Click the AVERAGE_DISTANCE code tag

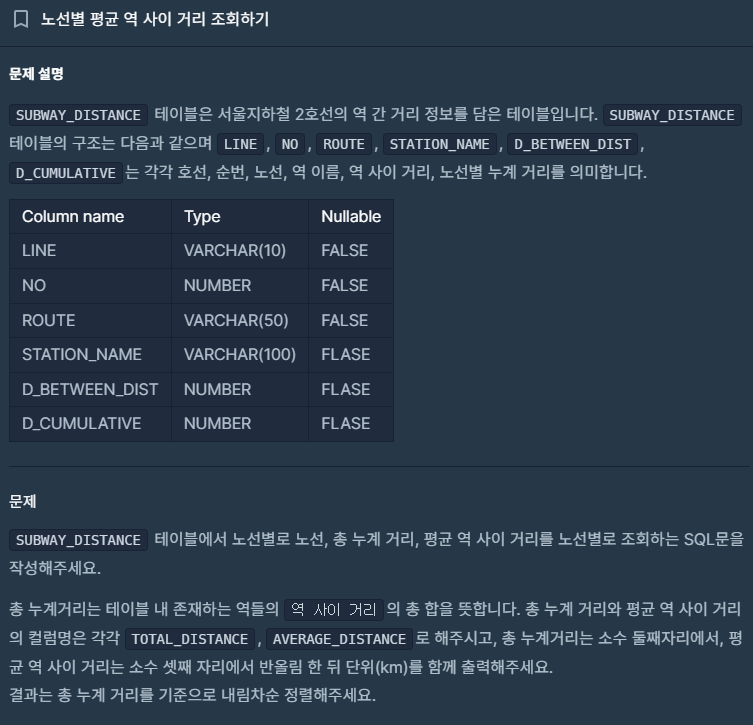(340, 639)
